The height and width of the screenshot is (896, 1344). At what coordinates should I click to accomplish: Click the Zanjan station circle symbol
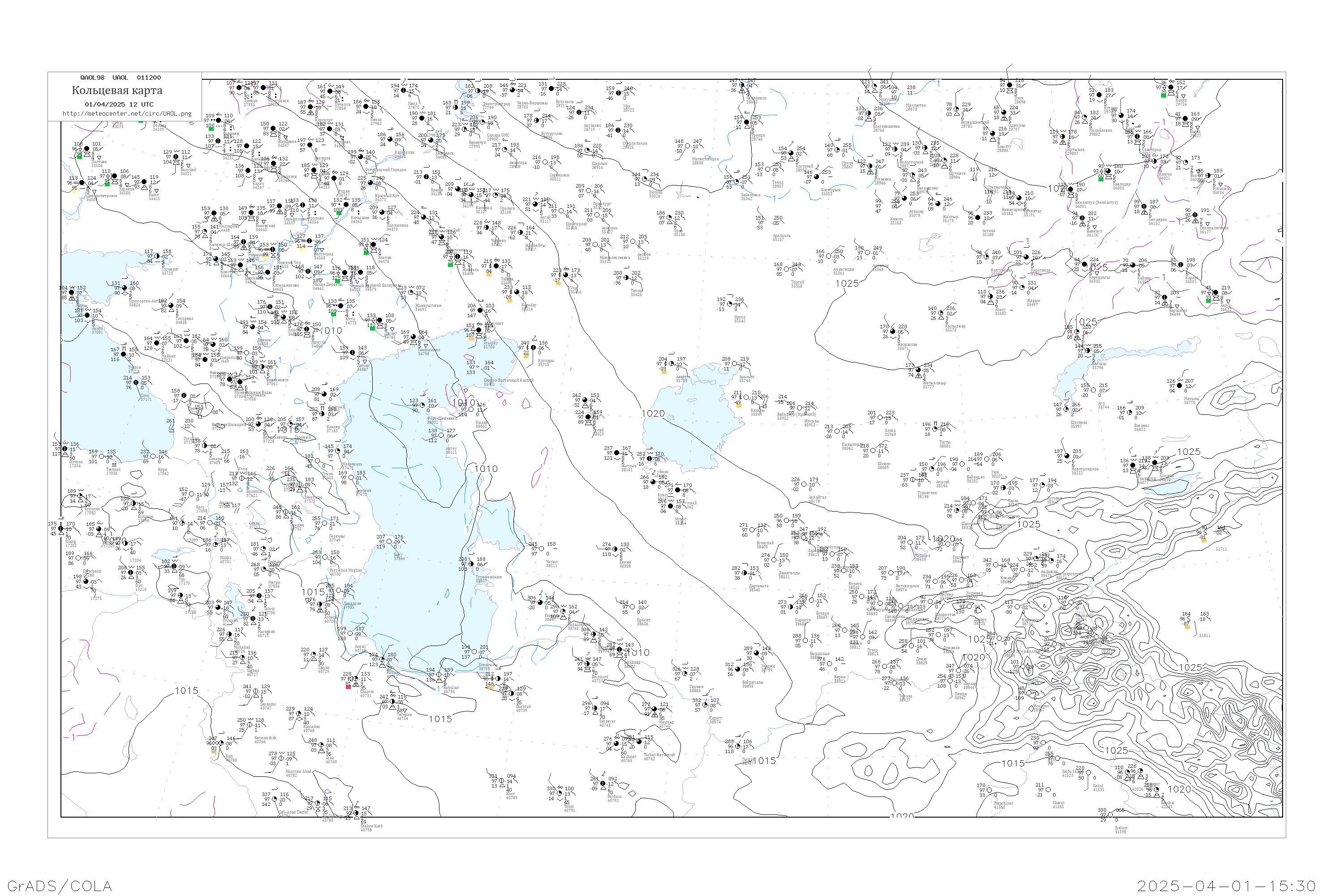[x=314, y=655]
